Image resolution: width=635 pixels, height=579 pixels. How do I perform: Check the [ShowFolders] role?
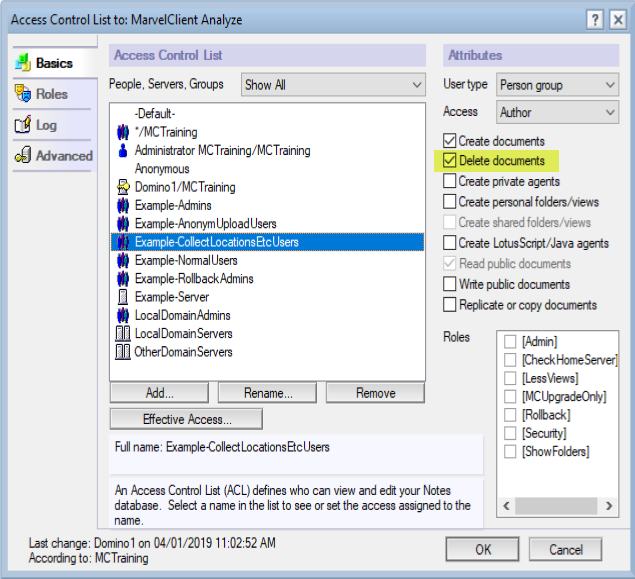coord(510,451)
